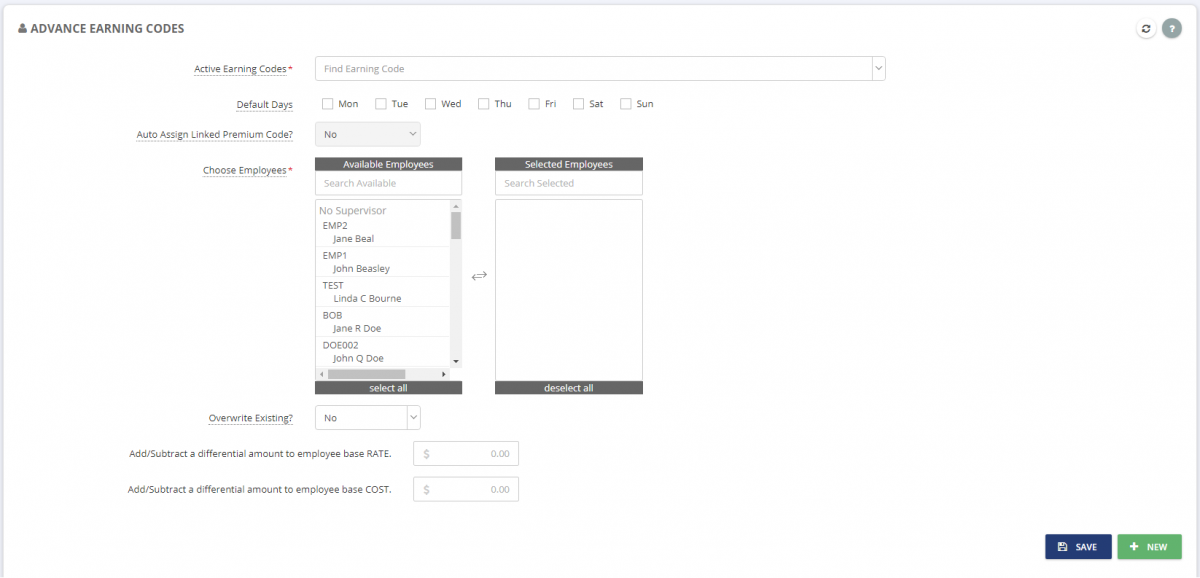Screen dimensions: 1200x578
Task: Toggle the Fri default day
Action: (x=535, y=103)
